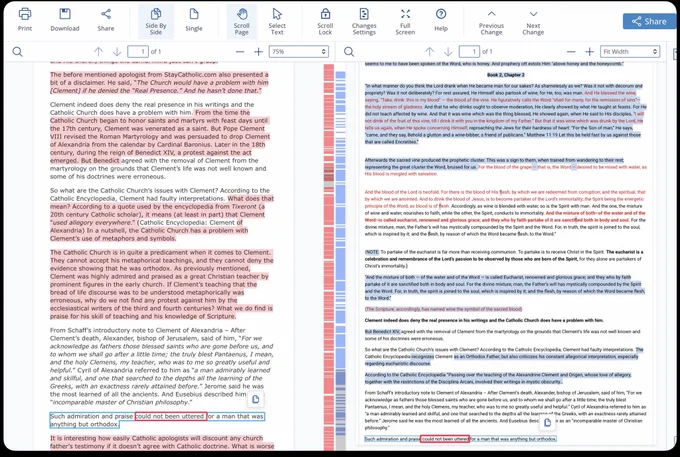Go to next page in right pane

[x=448, y=52]
